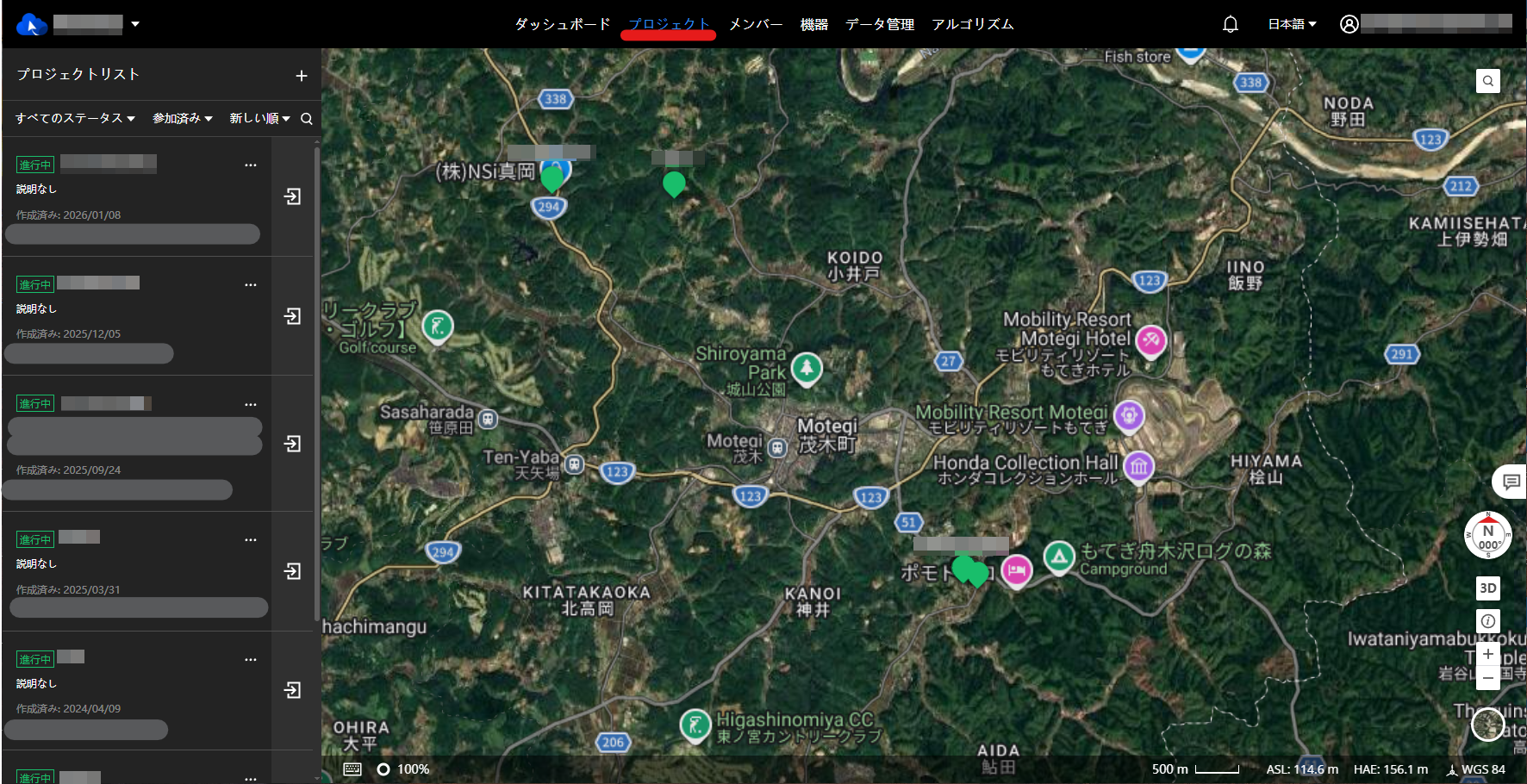Click the map search magnifier button

(x=1487, y=81)
